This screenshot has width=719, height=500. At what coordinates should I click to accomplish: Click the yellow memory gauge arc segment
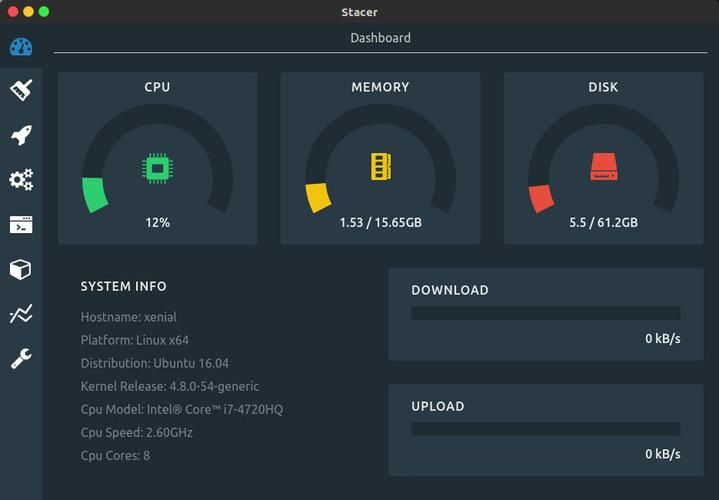[318, 198]
